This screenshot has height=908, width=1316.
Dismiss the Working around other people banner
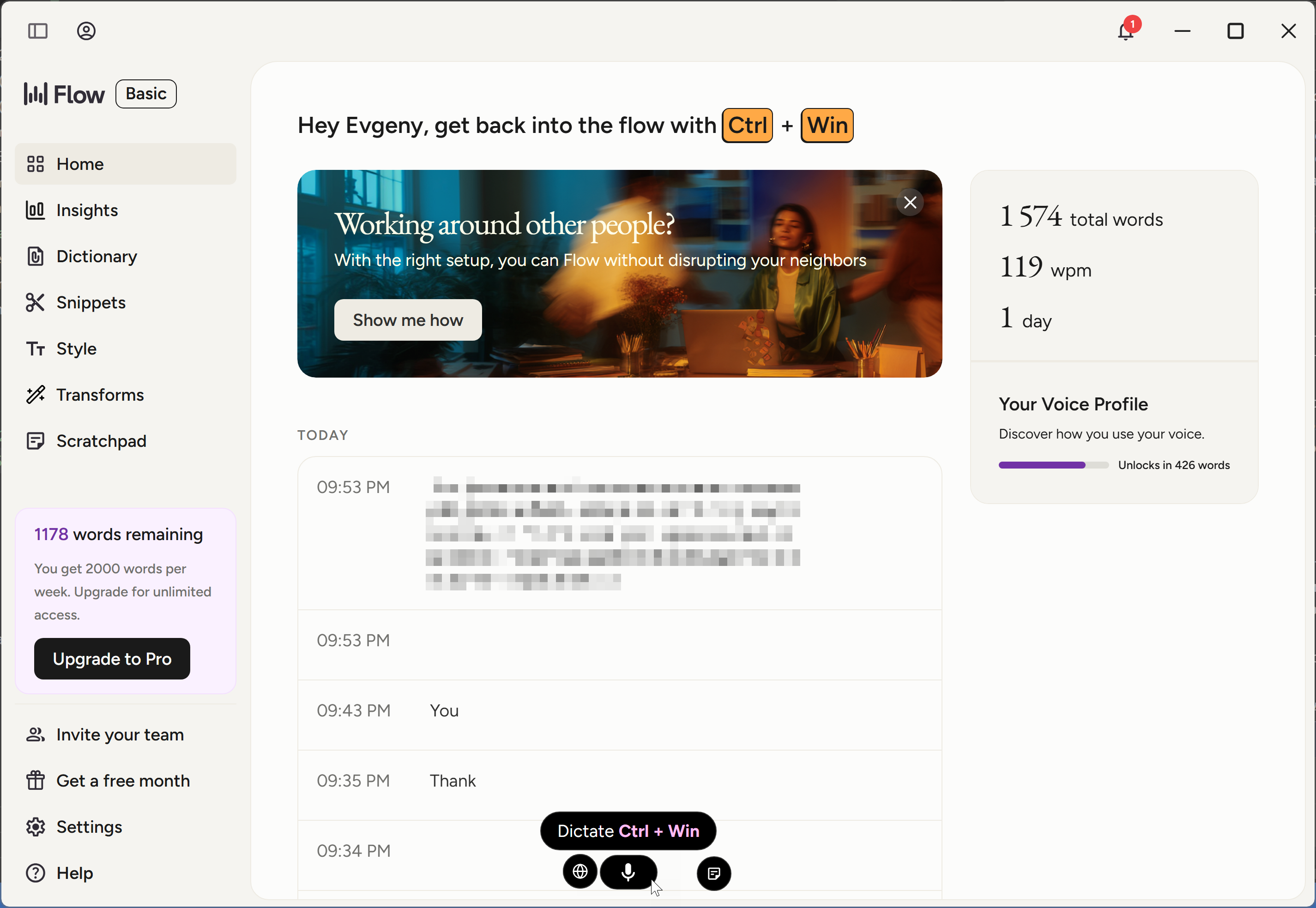click(x=910, y=202)
